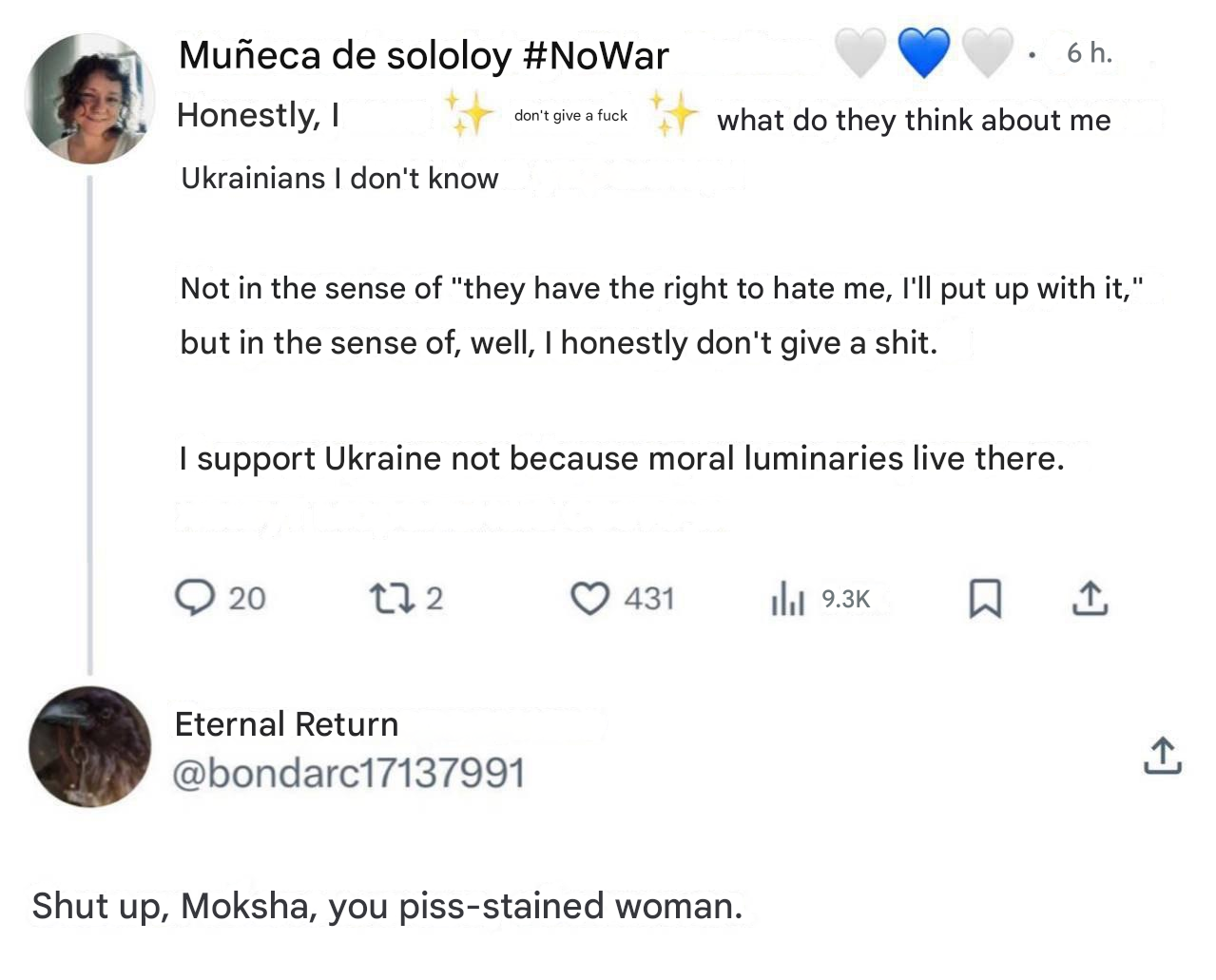Open the 'Eternal Return' display name
This screenshot has height=980, width=1216.
tap(286, 724)
